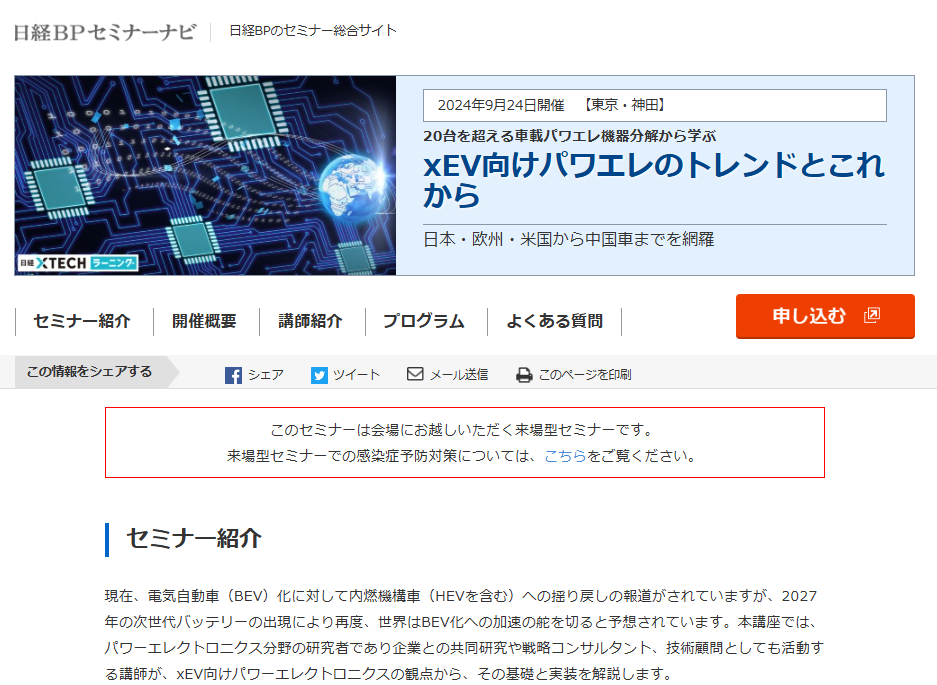Click the 日経BPセミナーナビ site logo
937x685 pixels.
pyautogui.click(x=105, y=32)
